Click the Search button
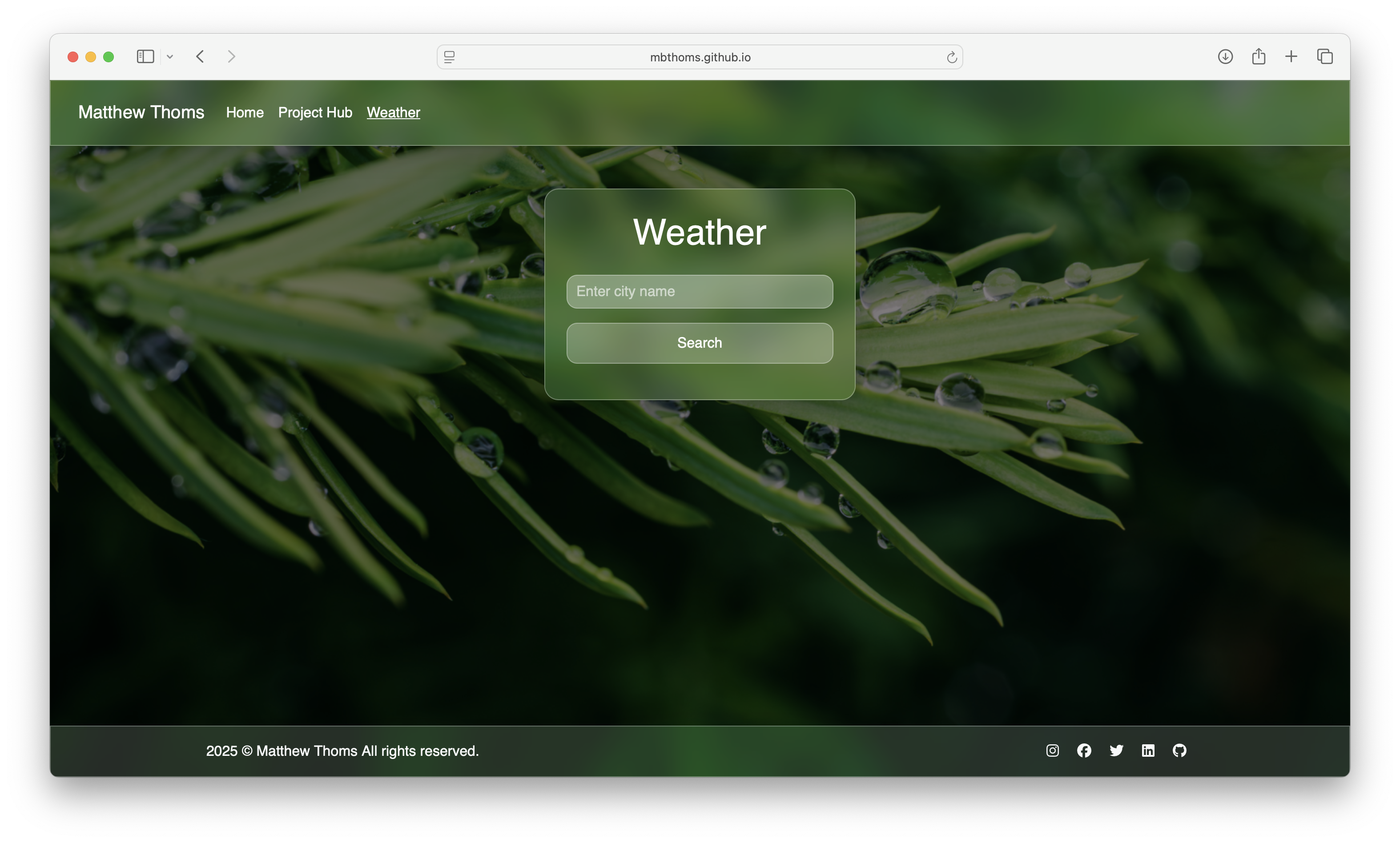This screenshot has height=843, width=1400. (x=700, y=342)
